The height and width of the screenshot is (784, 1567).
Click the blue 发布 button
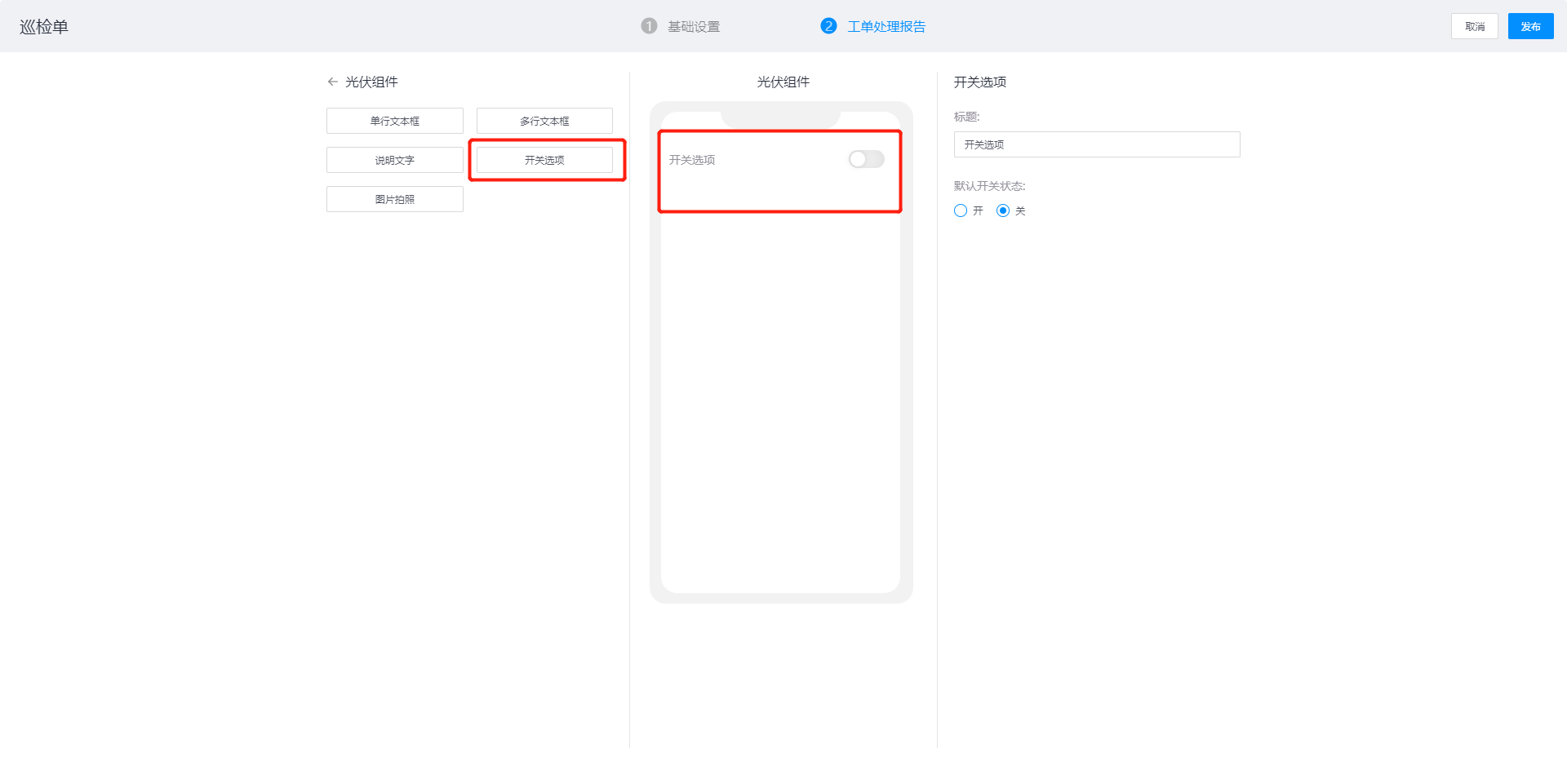(x=1530, y=26)
